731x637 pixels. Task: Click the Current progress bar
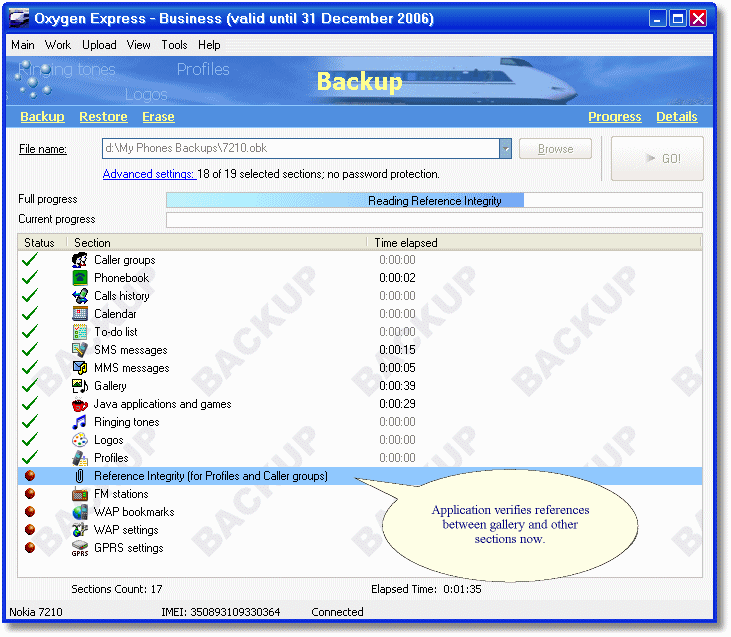click(x=434, y=220)
